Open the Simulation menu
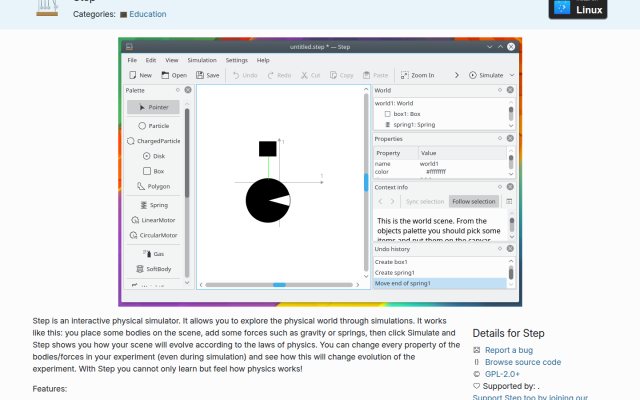 pyautogui.click(x=202, y=60)
